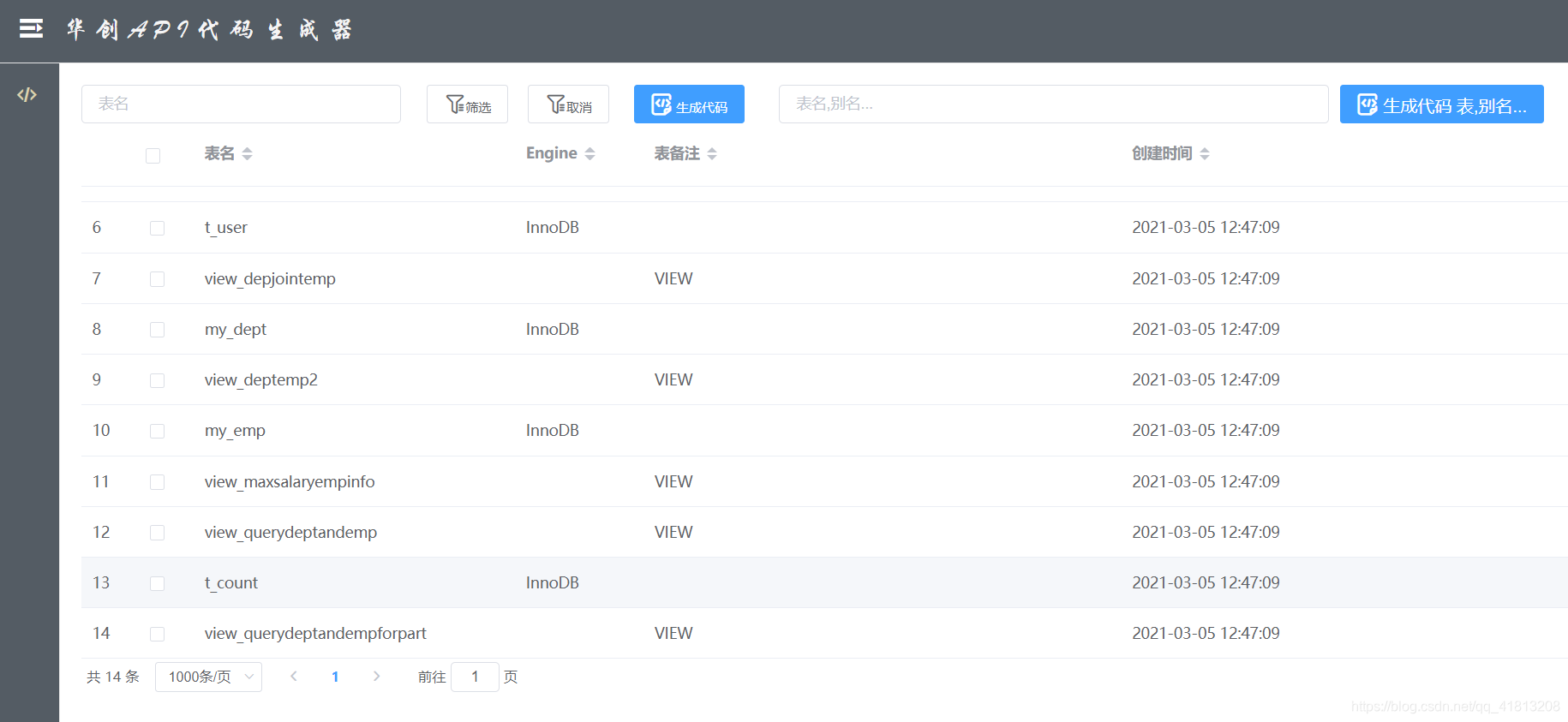Click VIEW remark in view_depjointemp row
This screenshot has height=722, width=1568.
[x=673, y=278]
